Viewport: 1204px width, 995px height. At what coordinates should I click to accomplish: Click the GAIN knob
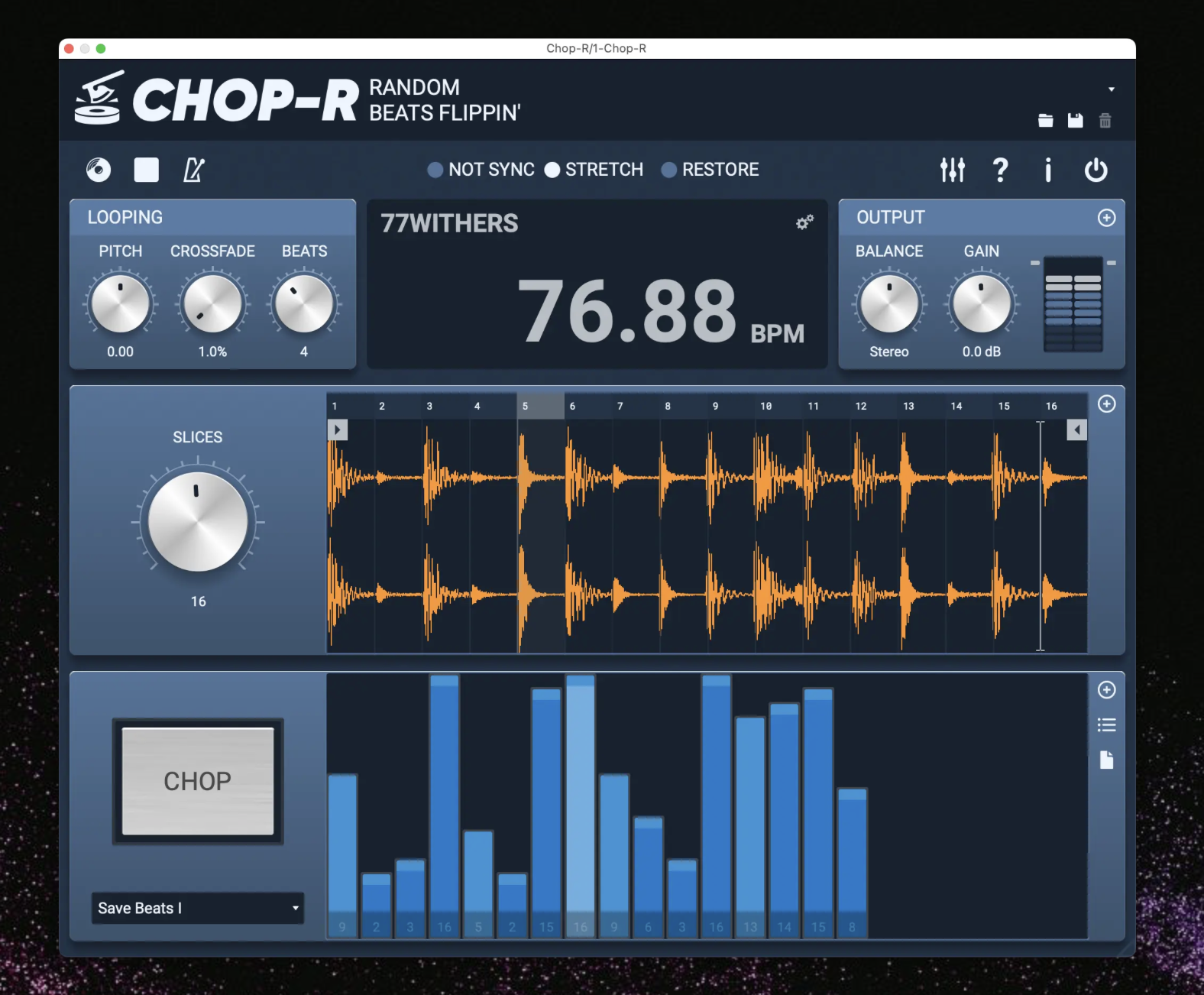[x=982, y=303]
